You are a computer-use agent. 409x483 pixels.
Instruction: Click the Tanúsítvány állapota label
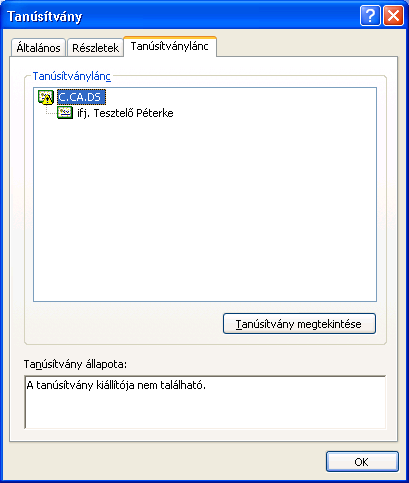click(x=75, y=364)
